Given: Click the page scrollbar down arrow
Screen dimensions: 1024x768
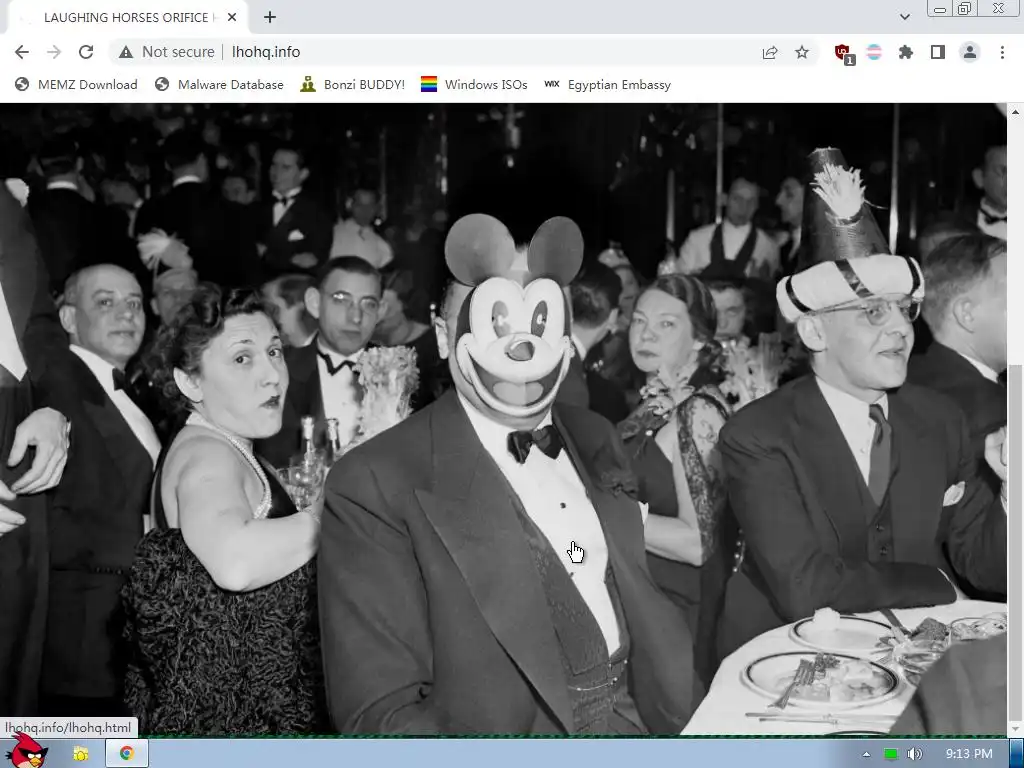Looking at the screenshot, I should 1015,728.
